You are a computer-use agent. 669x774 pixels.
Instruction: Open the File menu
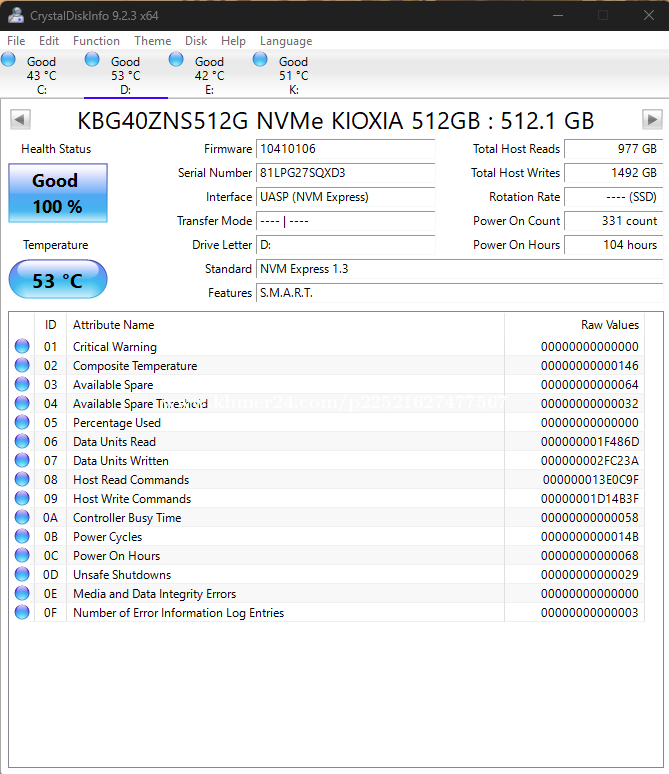point(16,41)
